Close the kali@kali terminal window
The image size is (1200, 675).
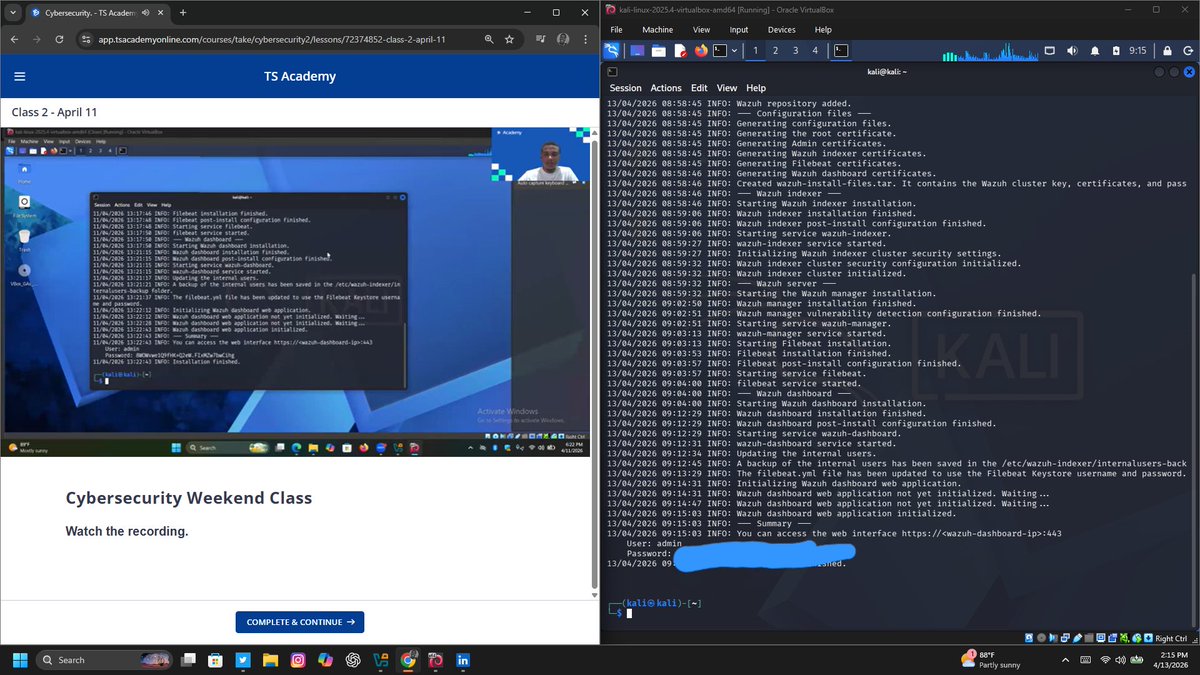(x=1189, y=72)
